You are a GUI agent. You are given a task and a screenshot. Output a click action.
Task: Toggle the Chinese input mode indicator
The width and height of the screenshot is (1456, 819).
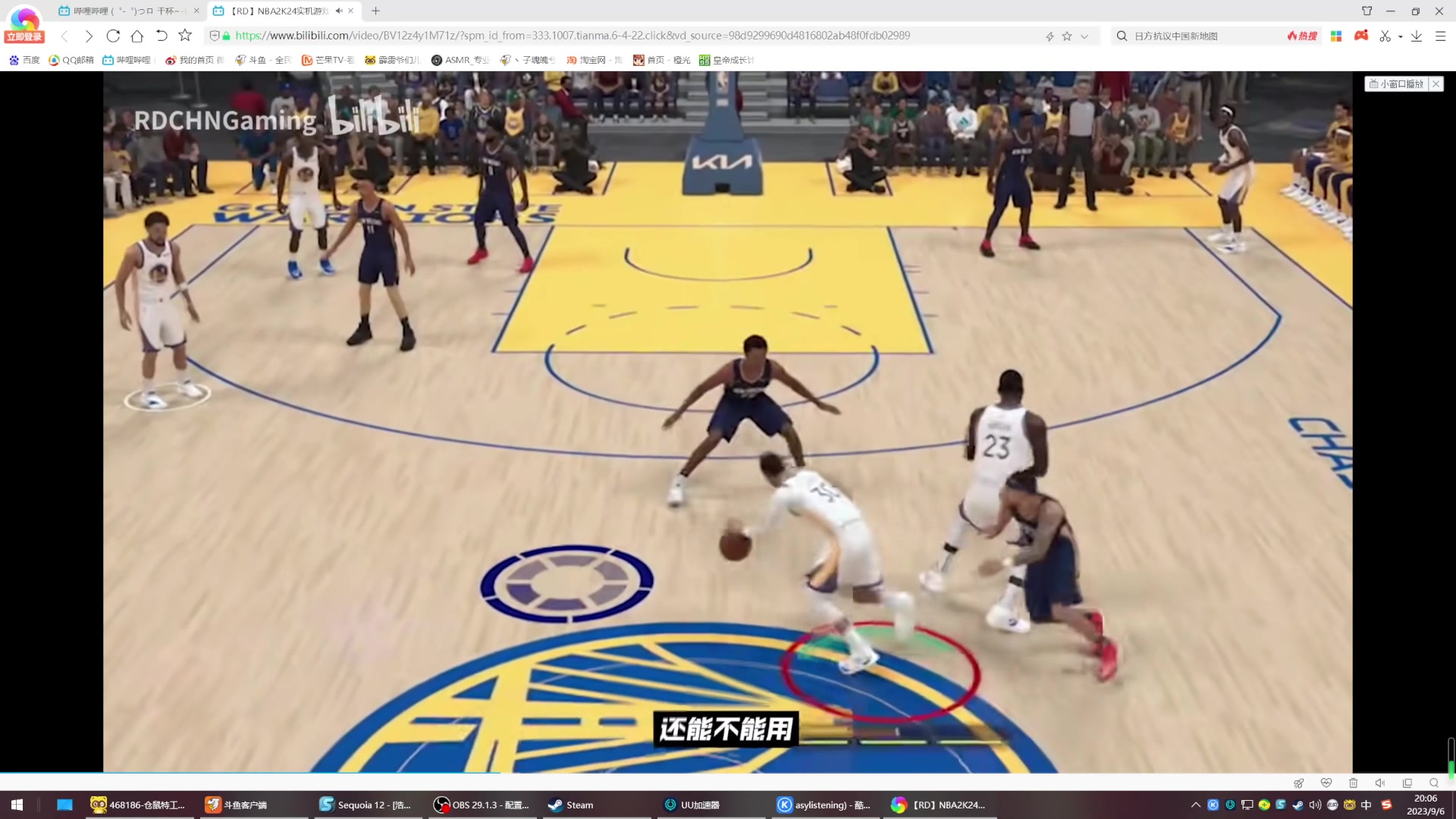(x=1366, y=805)
